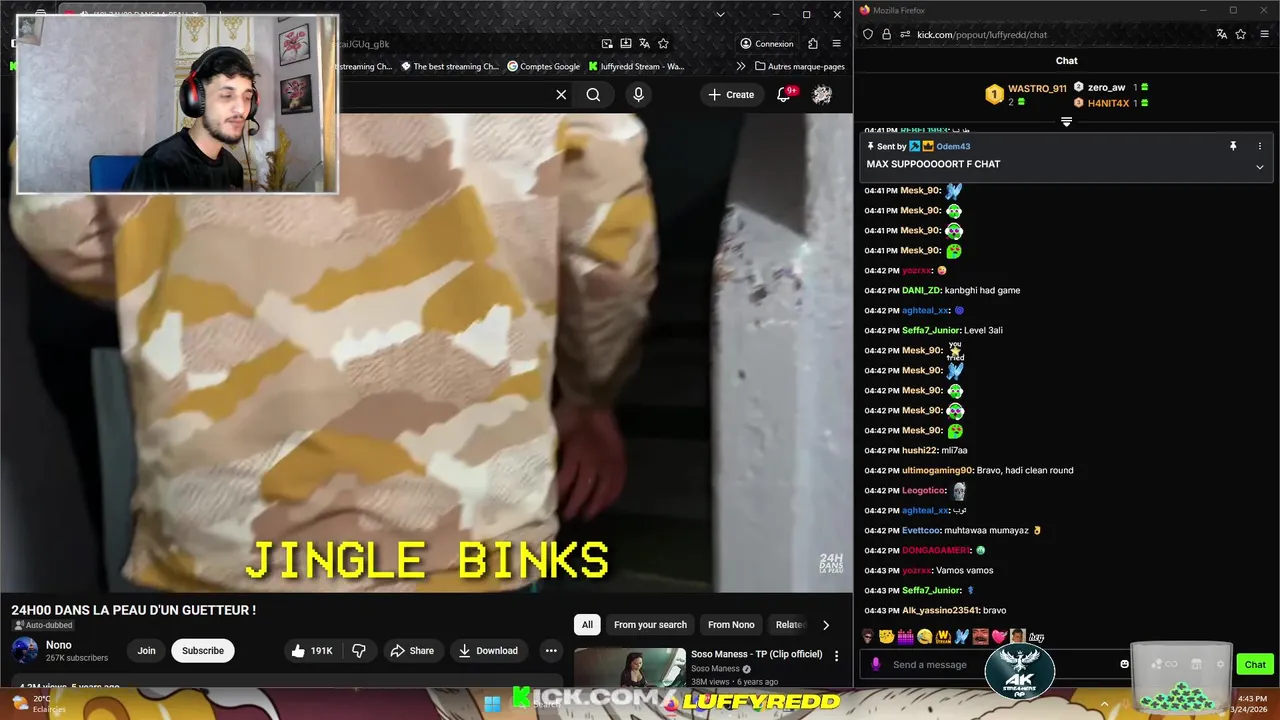Click the green Chat send button
The height and width of the screenshot is (720, 1280).
pyautogui.click(x=1255, y=664)
